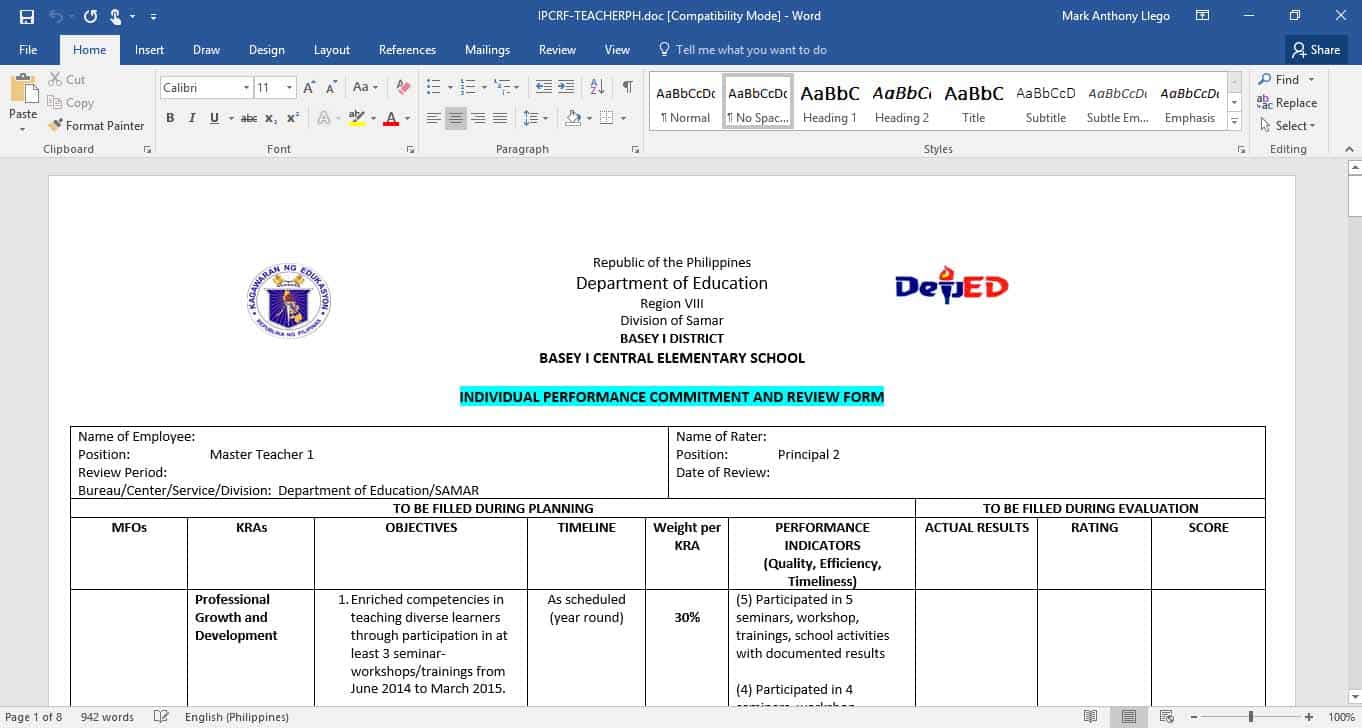This screenshot has height=728, width=1362.
Task: Switch to Web Layout view in the status bar
Action: [1167, 717]
